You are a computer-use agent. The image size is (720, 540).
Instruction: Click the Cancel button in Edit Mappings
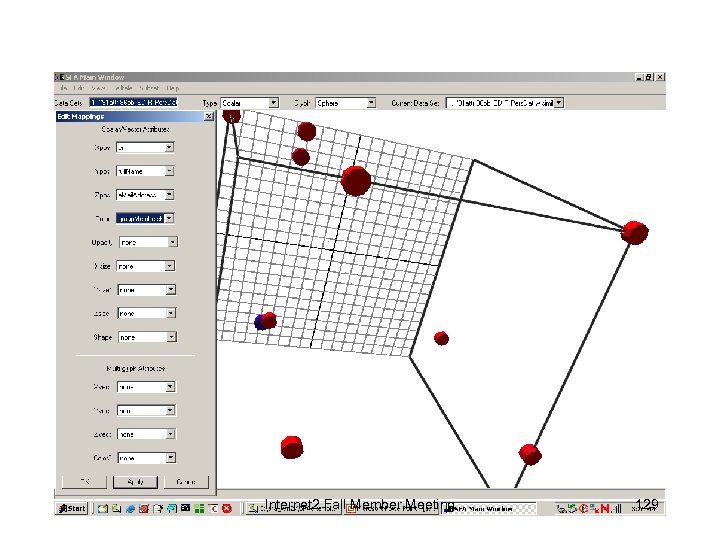[186, 482]
